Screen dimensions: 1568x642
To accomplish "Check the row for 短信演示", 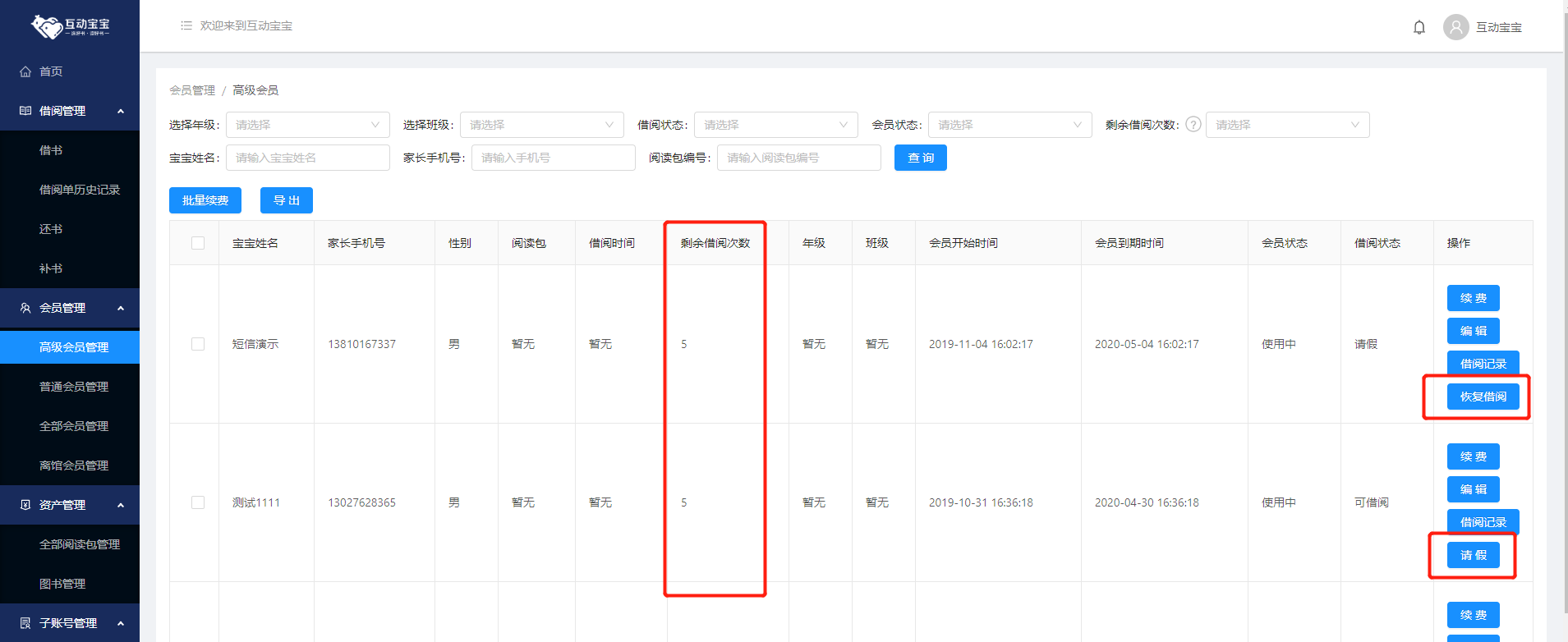I will pos(198,344).
